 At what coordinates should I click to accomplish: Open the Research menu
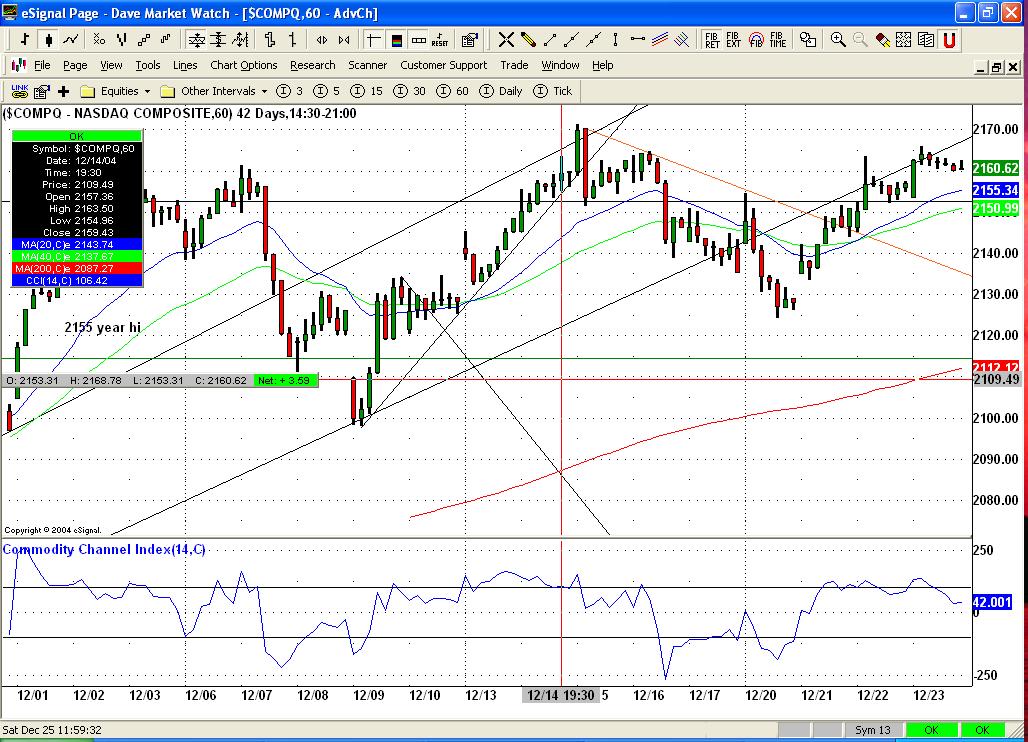313,66
